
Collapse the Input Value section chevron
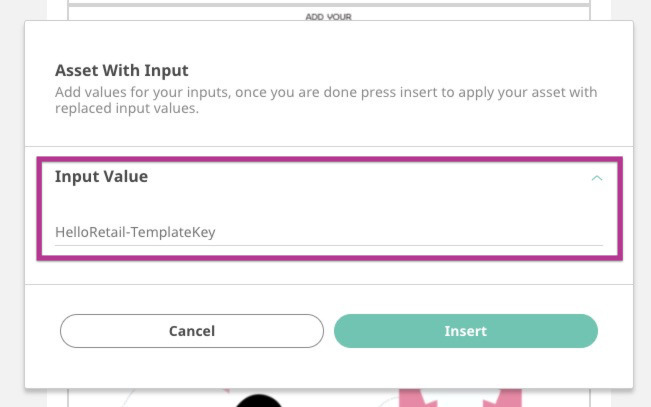coord(597,178)
